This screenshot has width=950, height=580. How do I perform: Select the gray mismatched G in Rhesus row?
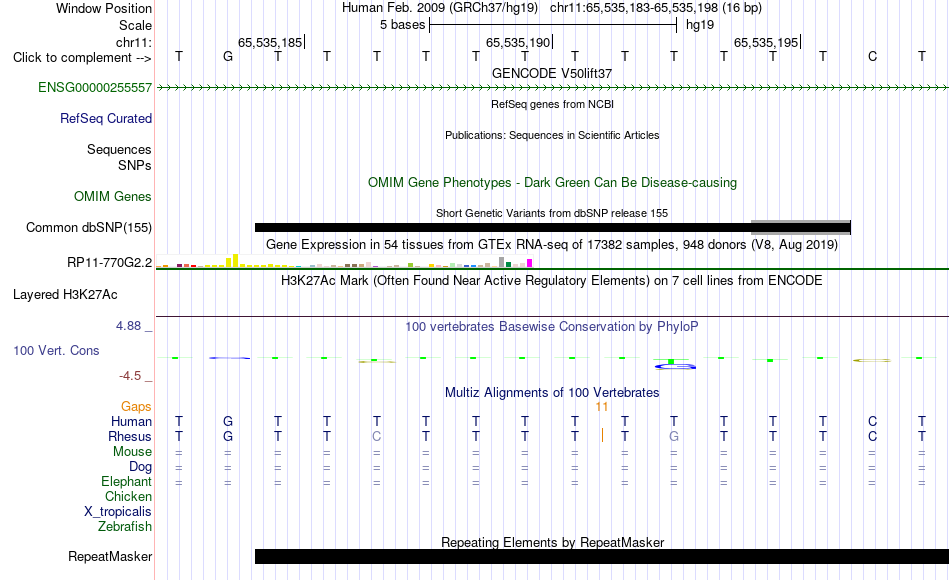674,437
